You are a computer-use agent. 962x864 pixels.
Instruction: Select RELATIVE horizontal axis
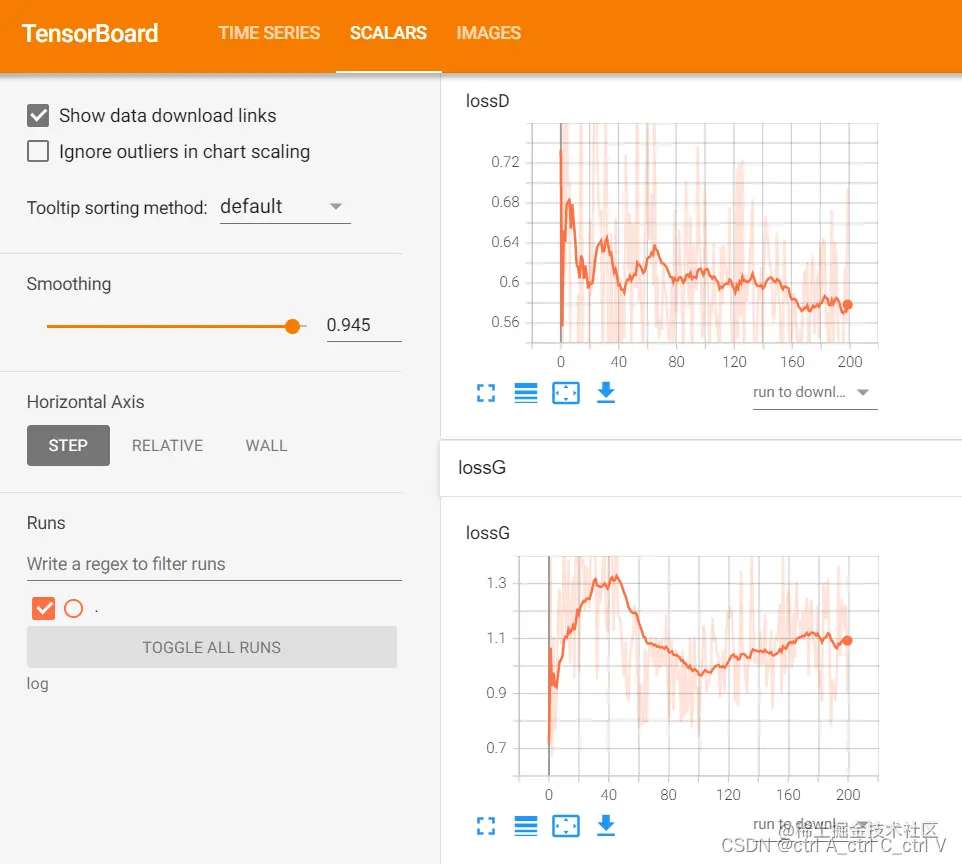(167, 446)
